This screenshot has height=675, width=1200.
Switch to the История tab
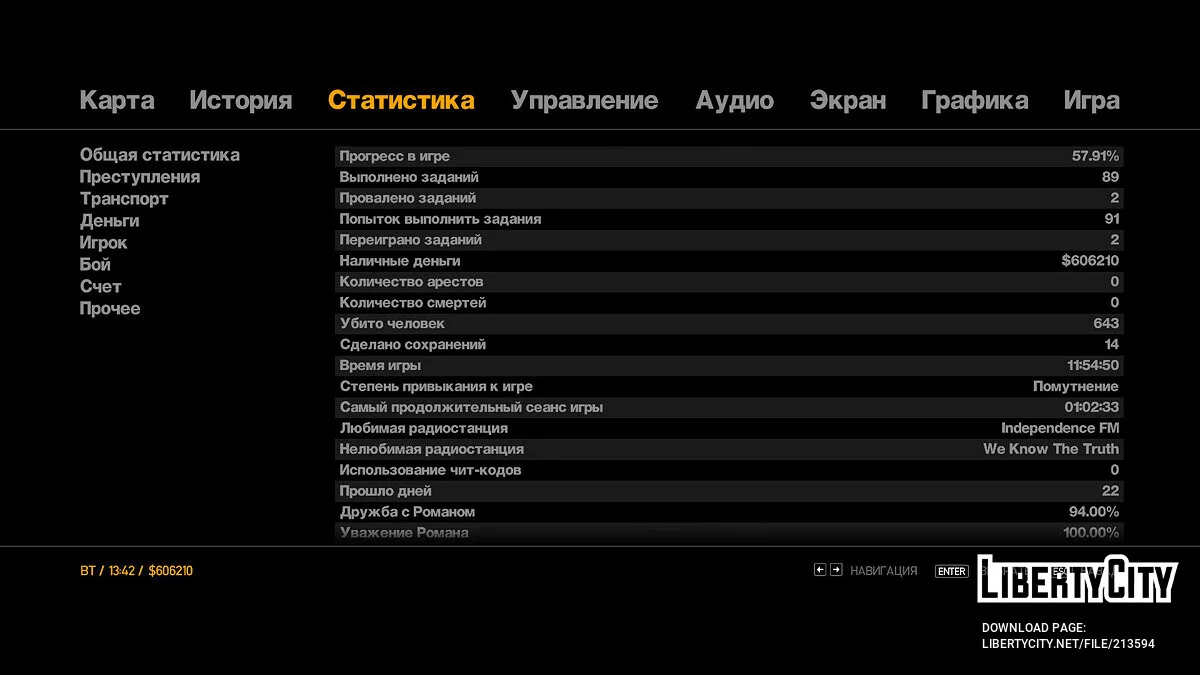pos(240,101)
